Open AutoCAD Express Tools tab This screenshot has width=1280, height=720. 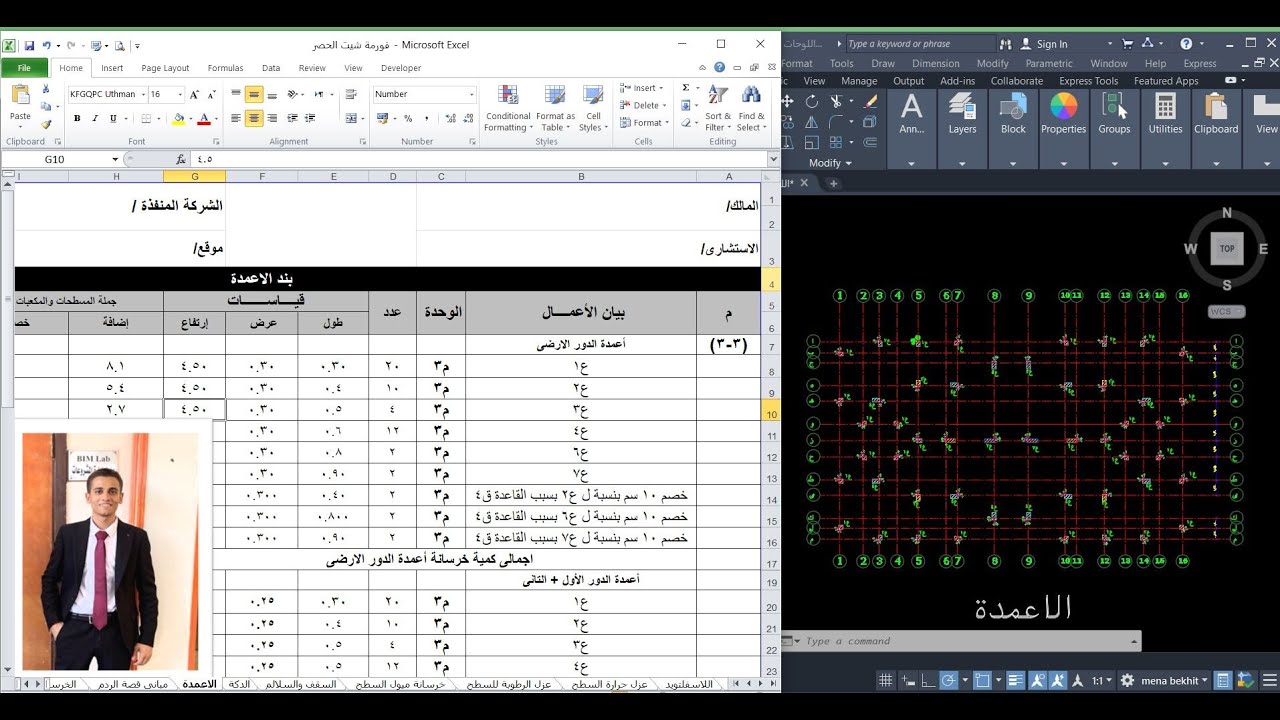tap(1089, 81)
